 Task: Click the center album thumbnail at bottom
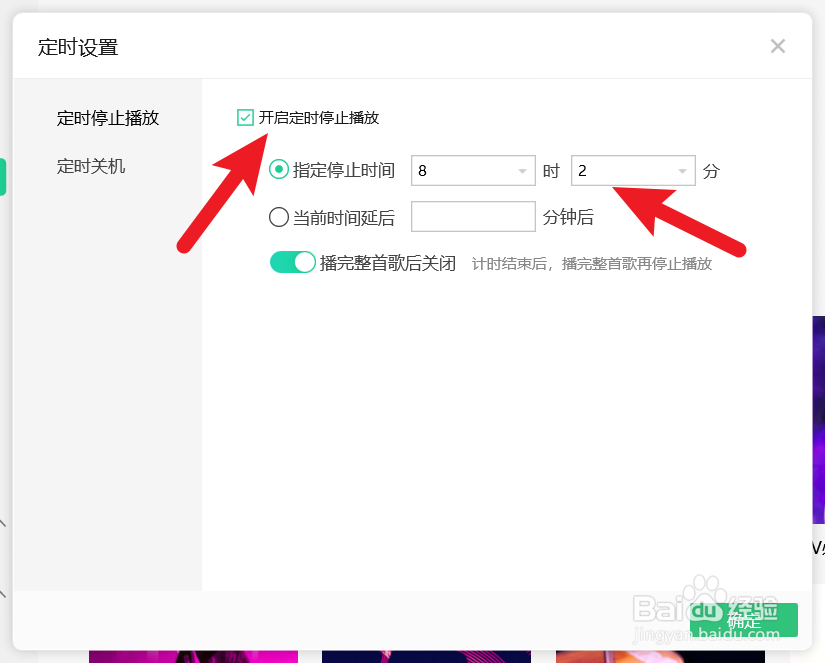pos(426,655)
